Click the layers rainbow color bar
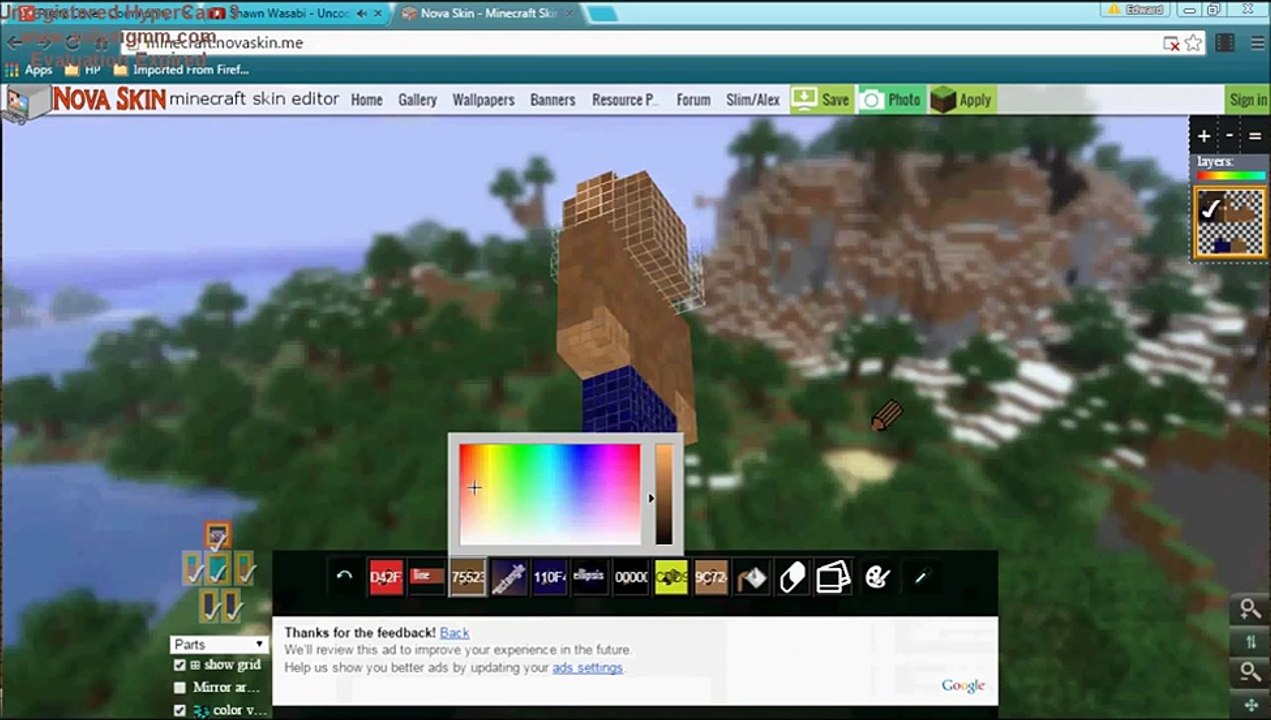Image resolution: width=1271 pixels, height=720 pixels. (x=1231, y=176)
